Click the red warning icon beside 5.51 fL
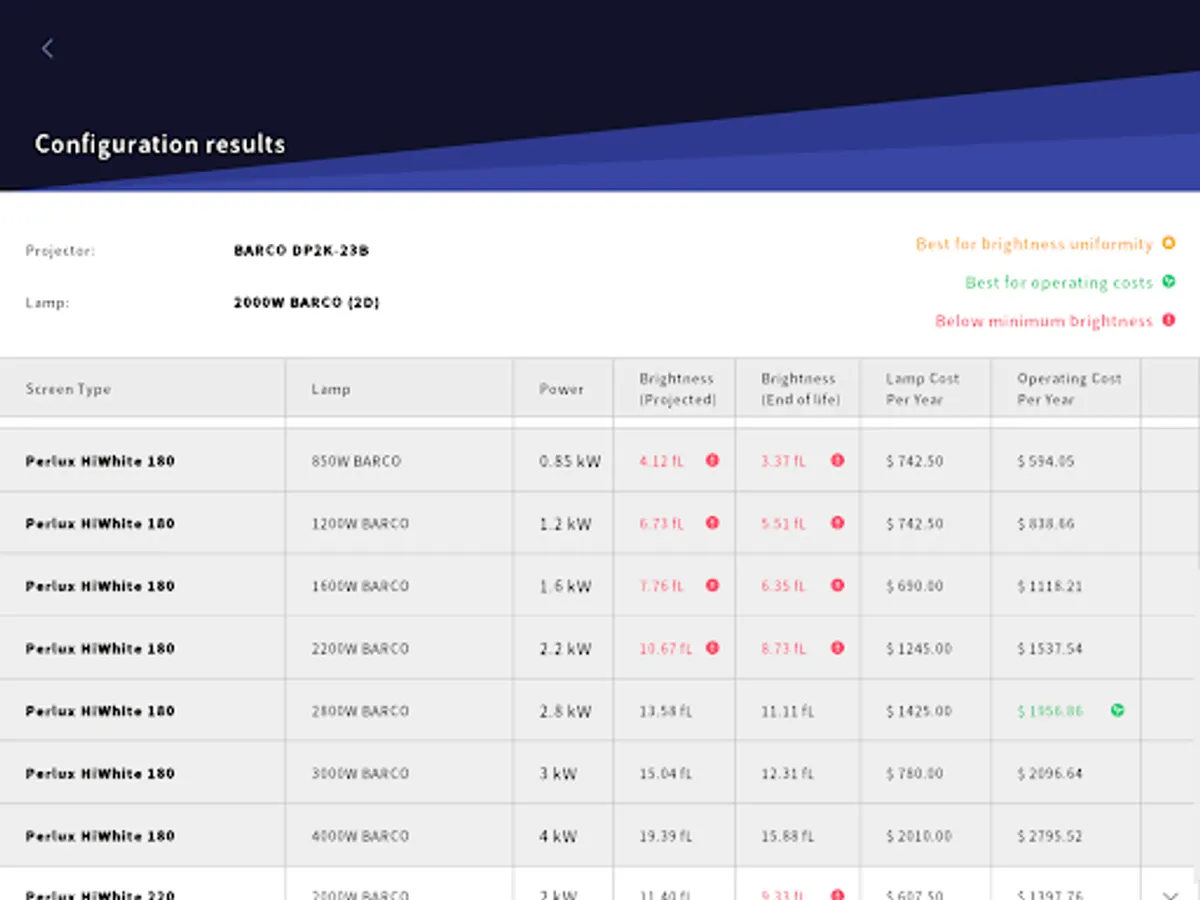 (x=838, y=523)
